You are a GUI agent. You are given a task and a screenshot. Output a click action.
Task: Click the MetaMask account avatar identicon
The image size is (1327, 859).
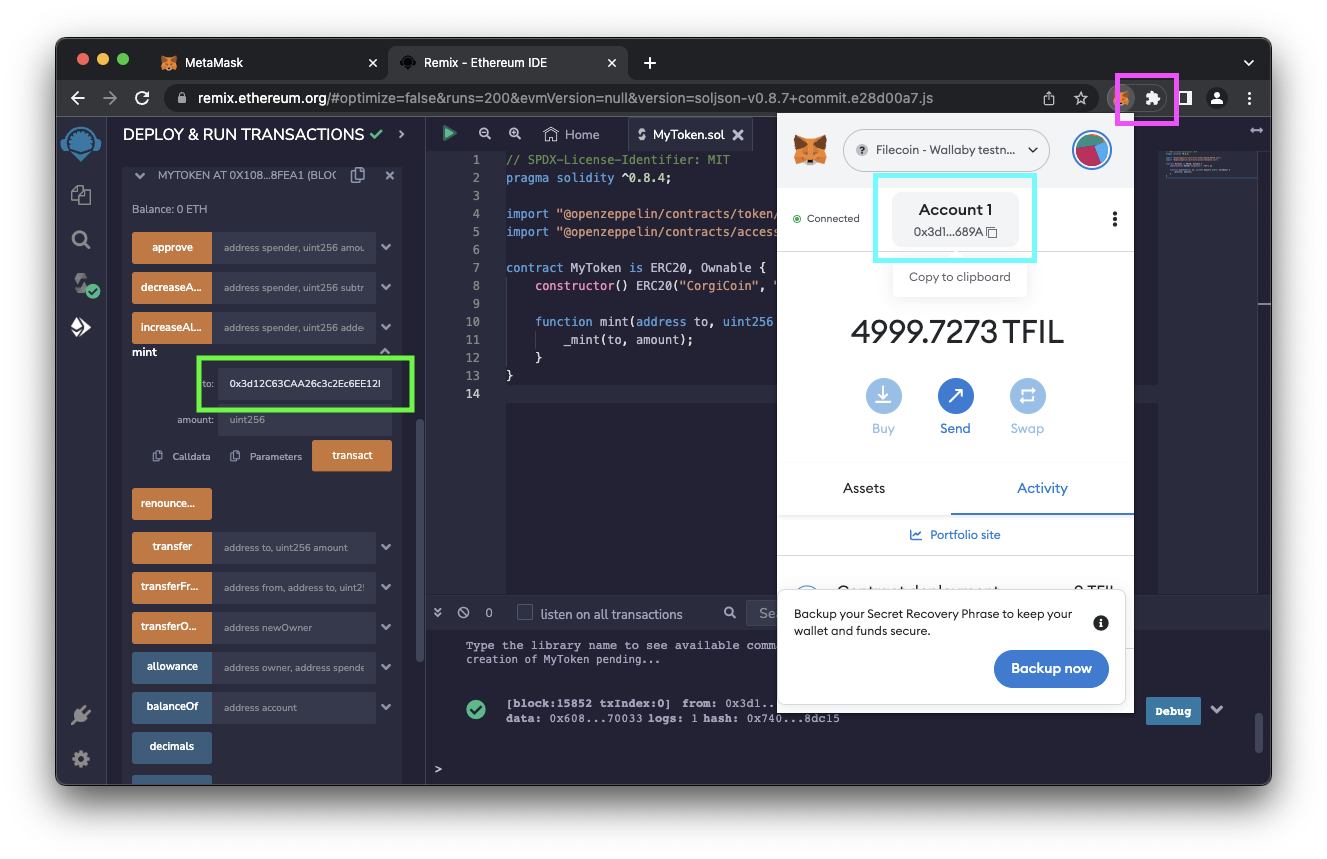1092,151
